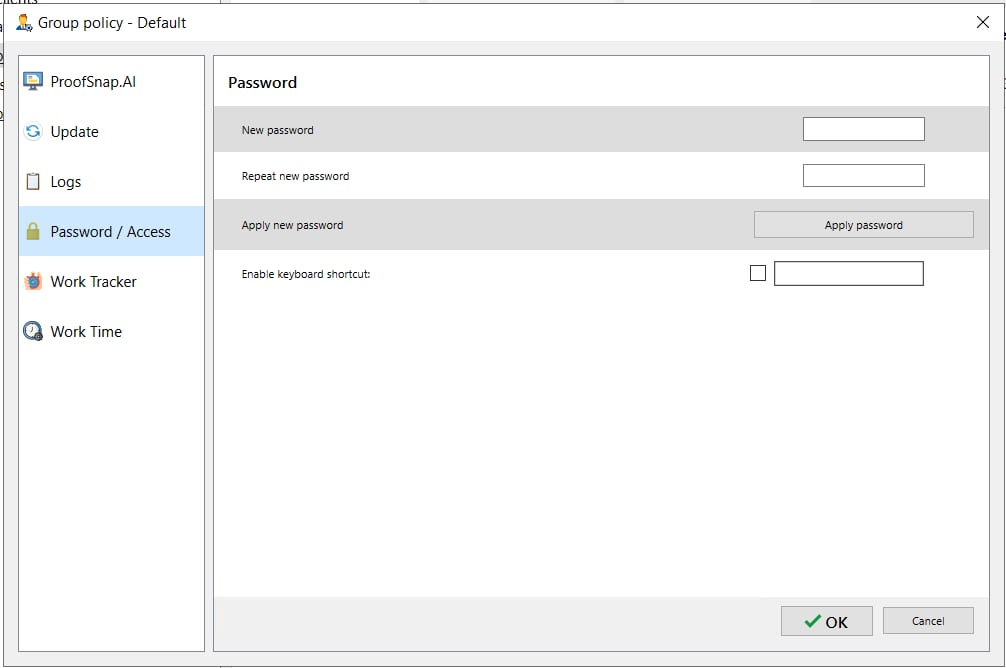Viewport: 1006px width, 668px height.
Task: Click the Repeat new password field
Action: [863, 176]
